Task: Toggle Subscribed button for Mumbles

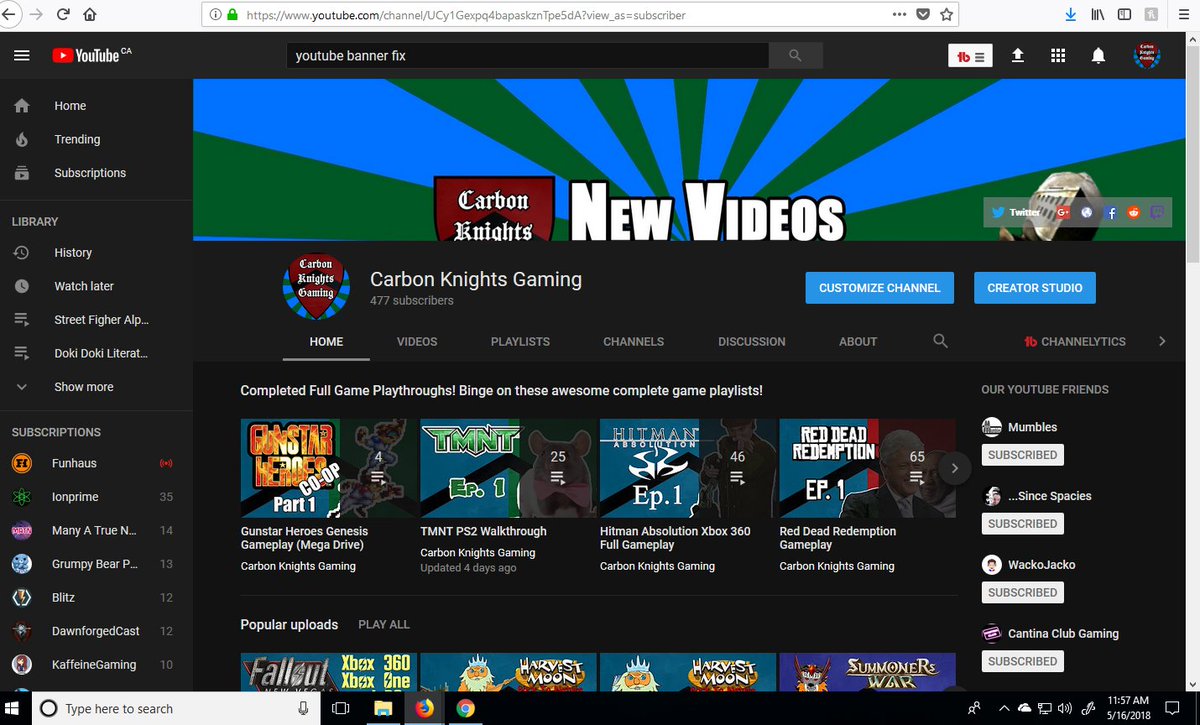Action: click(x=1022, y=455)
